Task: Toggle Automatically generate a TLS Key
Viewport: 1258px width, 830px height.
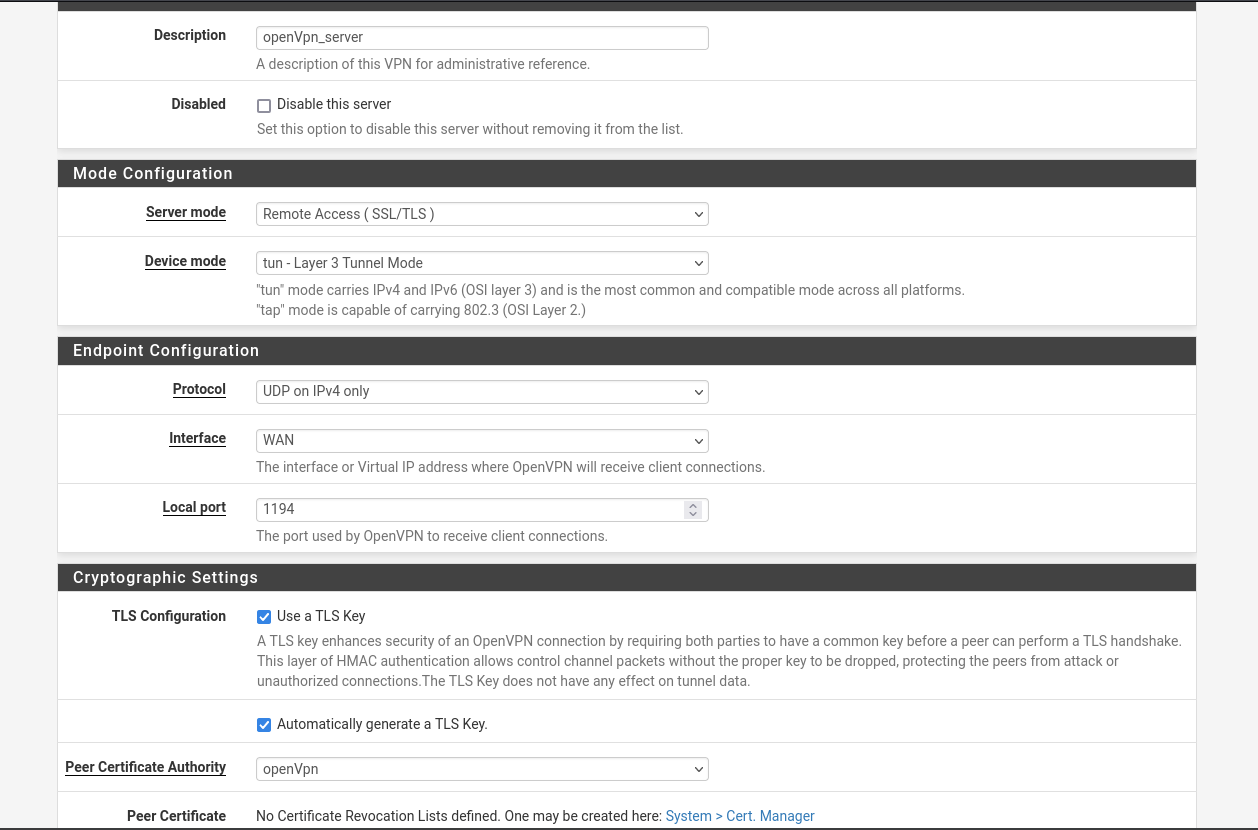Action: 264,725
